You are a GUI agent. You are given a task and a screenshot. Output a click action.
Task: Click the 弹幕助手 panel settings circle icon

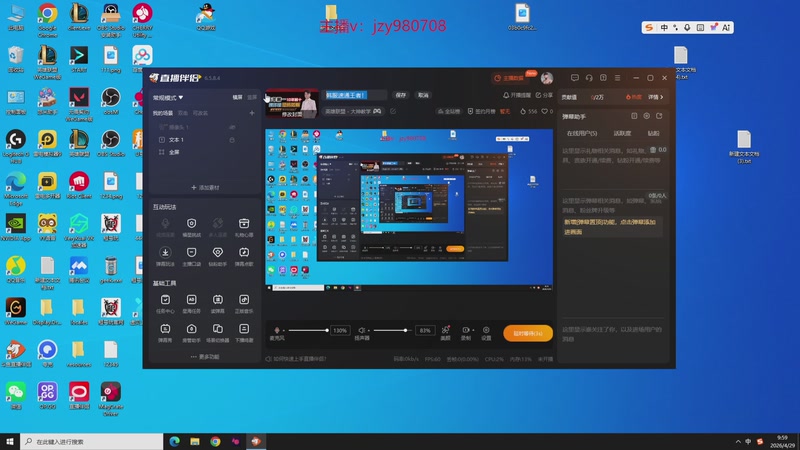click(646, 116)
